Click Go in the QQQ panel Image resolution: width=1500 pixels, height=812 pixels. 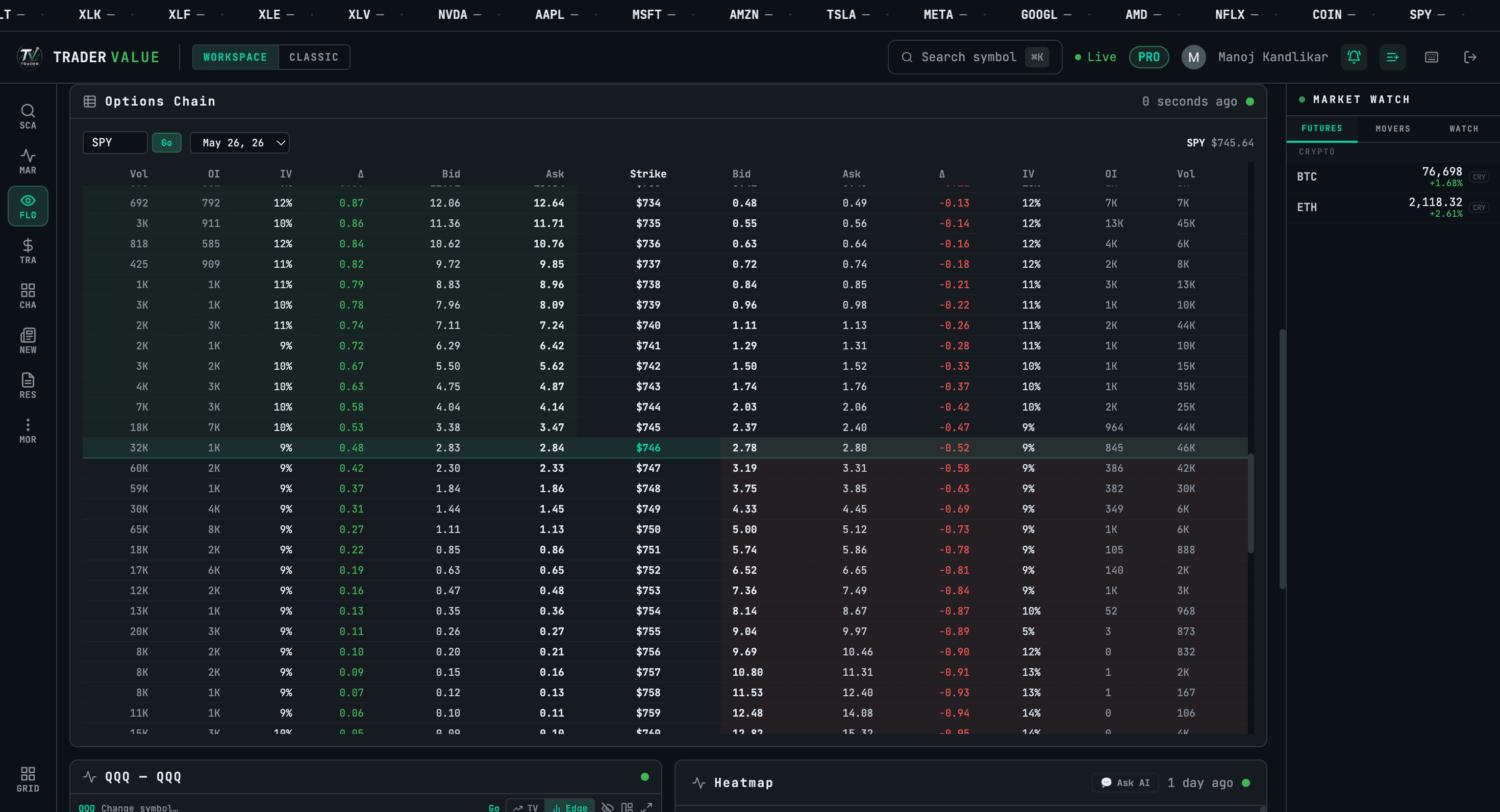[x=494, y=807]
